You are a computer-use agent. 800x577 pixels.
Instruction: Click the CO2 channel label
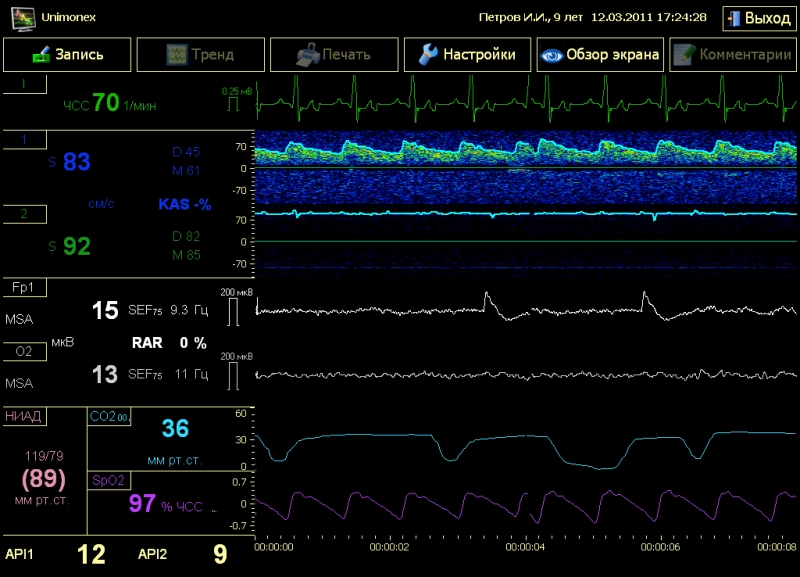click(x=108, y=416)
